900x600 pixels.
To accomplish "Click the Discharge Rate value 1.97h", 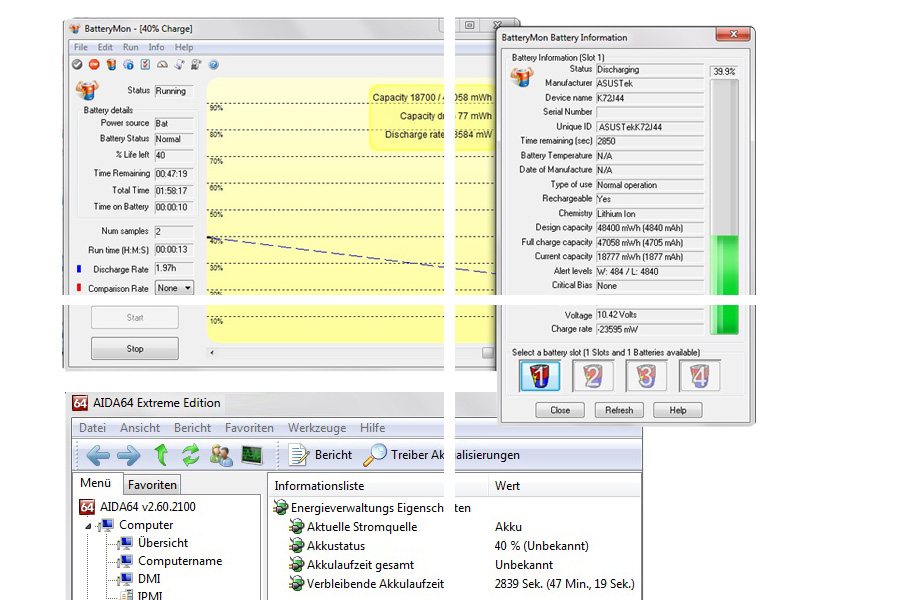I will tap(174, 268).
